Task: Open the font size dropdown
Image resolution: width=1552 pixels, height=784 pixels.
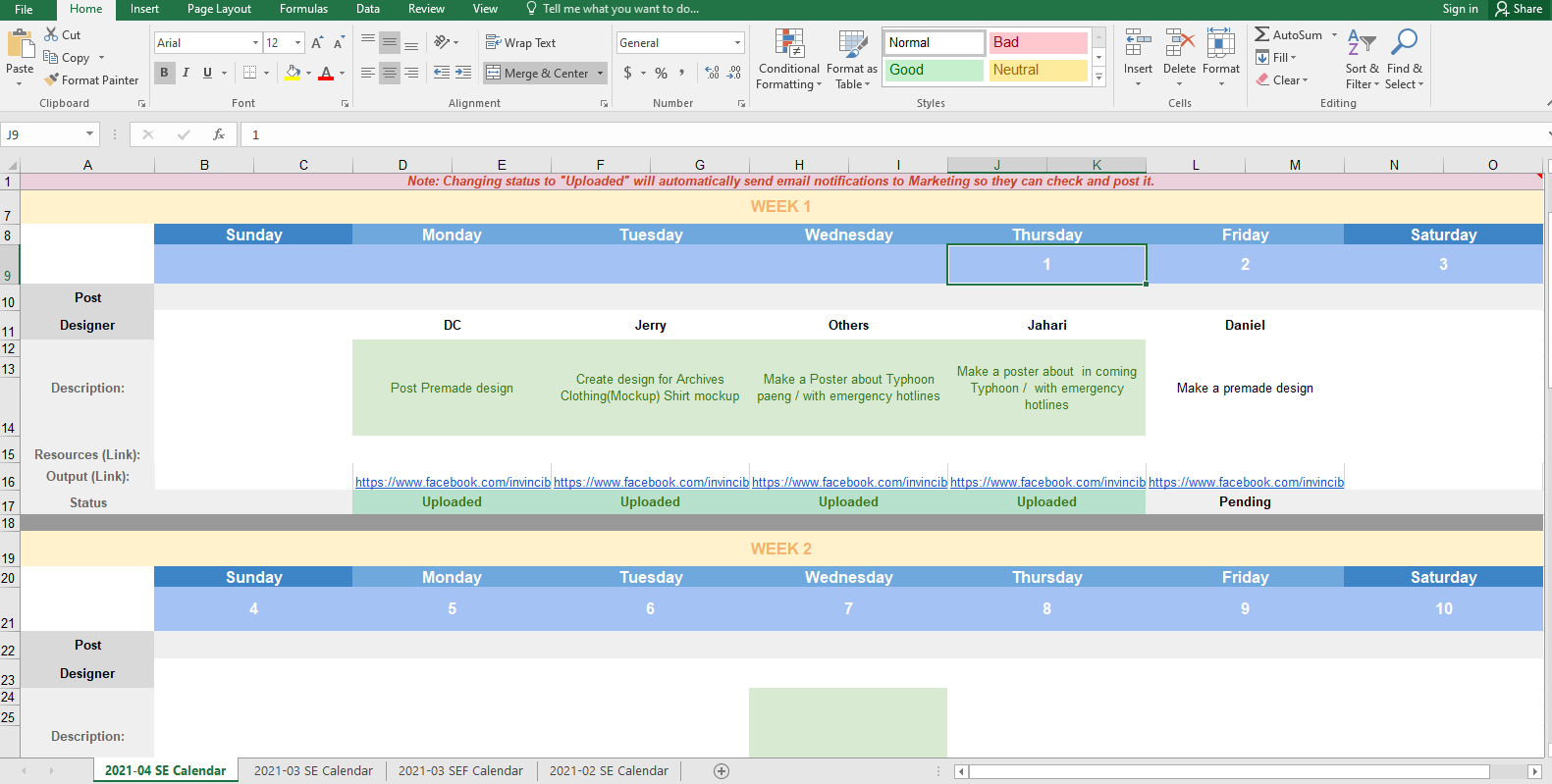Action: 297,43
